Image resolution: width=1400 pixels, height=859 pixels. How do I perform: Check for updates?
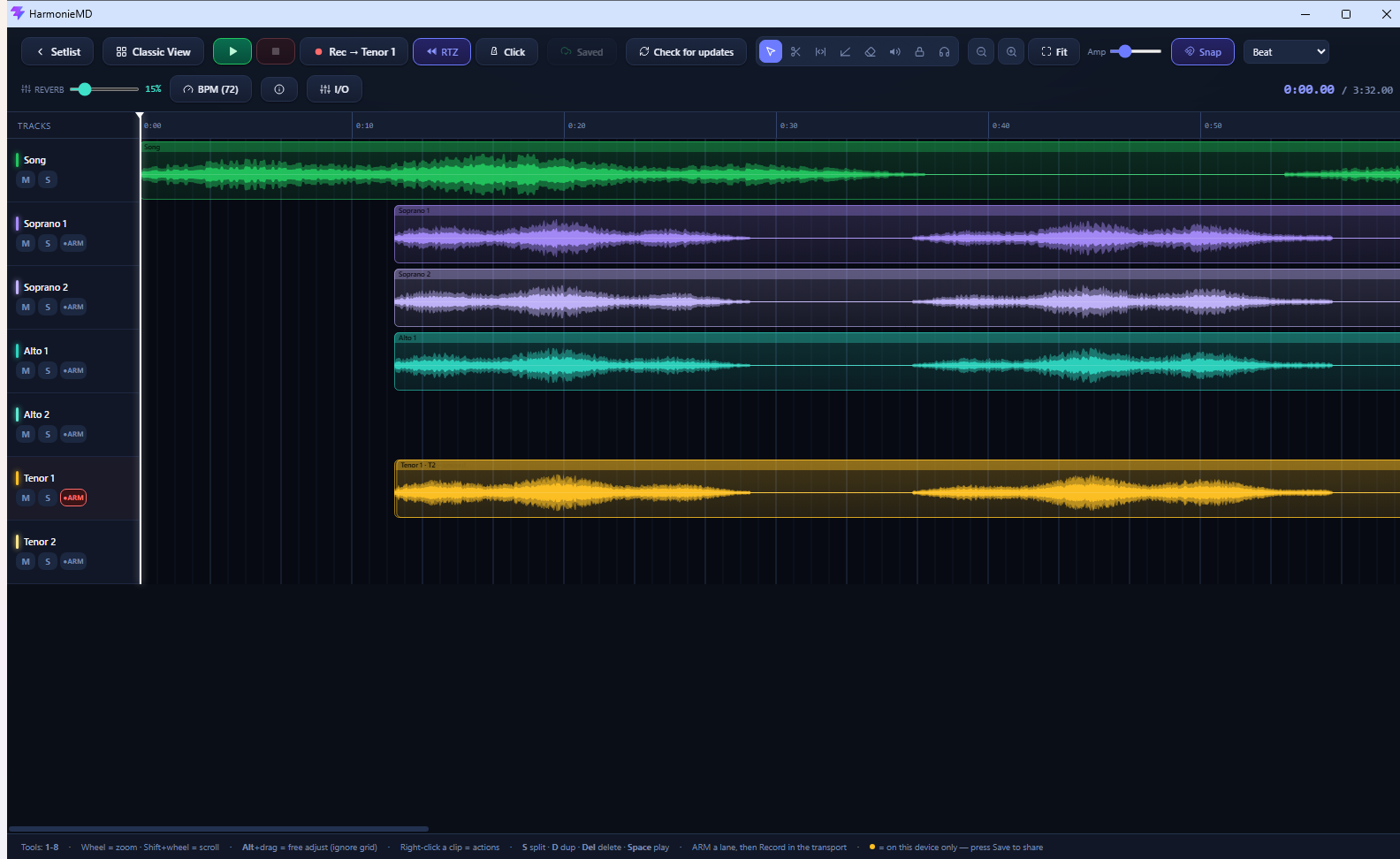coord(686,51)
